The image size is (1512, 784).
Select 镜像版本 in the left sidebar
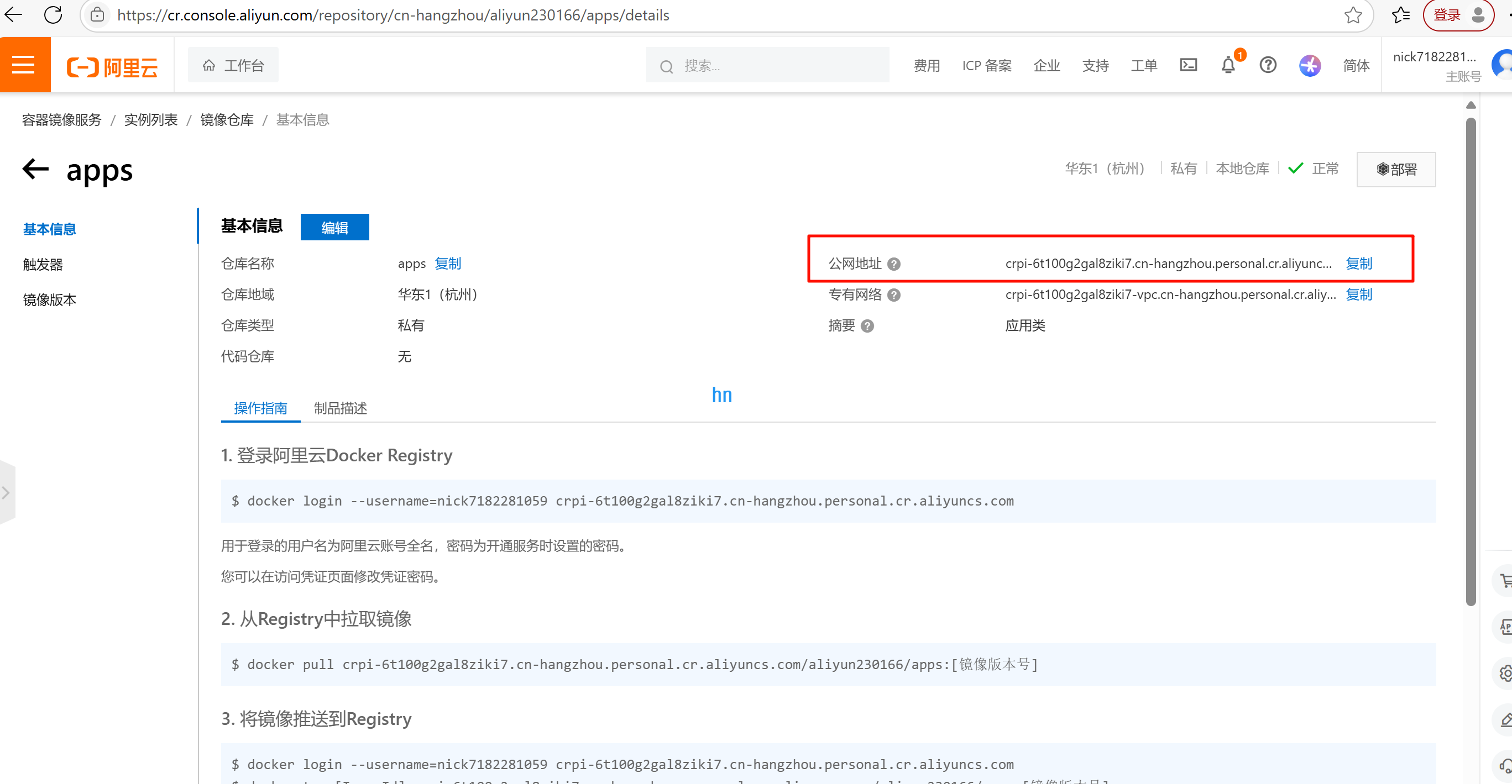click(49, 300)
